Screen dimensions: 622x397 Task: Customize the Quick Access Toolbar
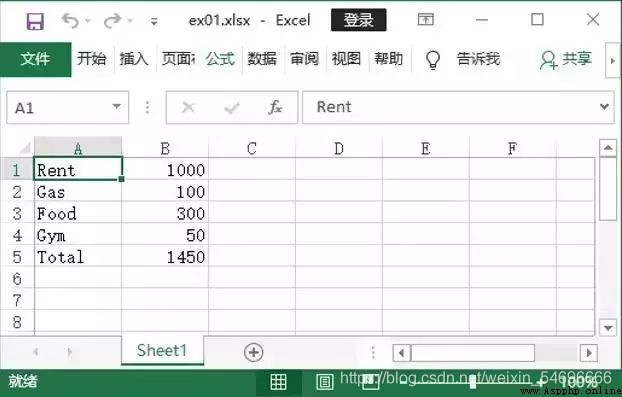point(154,21)
